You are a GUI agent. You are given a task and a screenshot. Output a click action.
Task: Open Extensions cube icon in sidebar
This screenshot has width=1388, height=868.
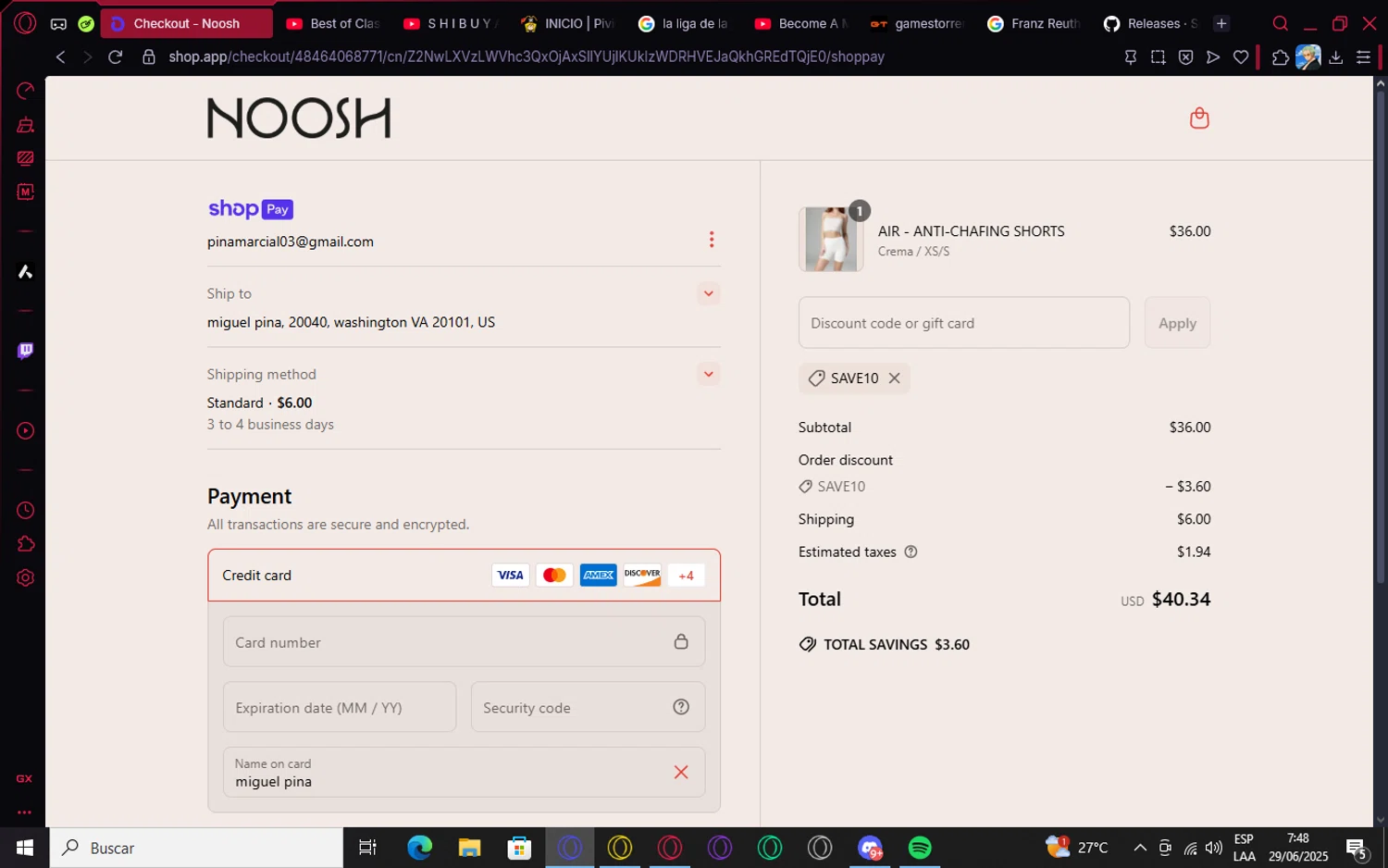[x=26, y=544]
